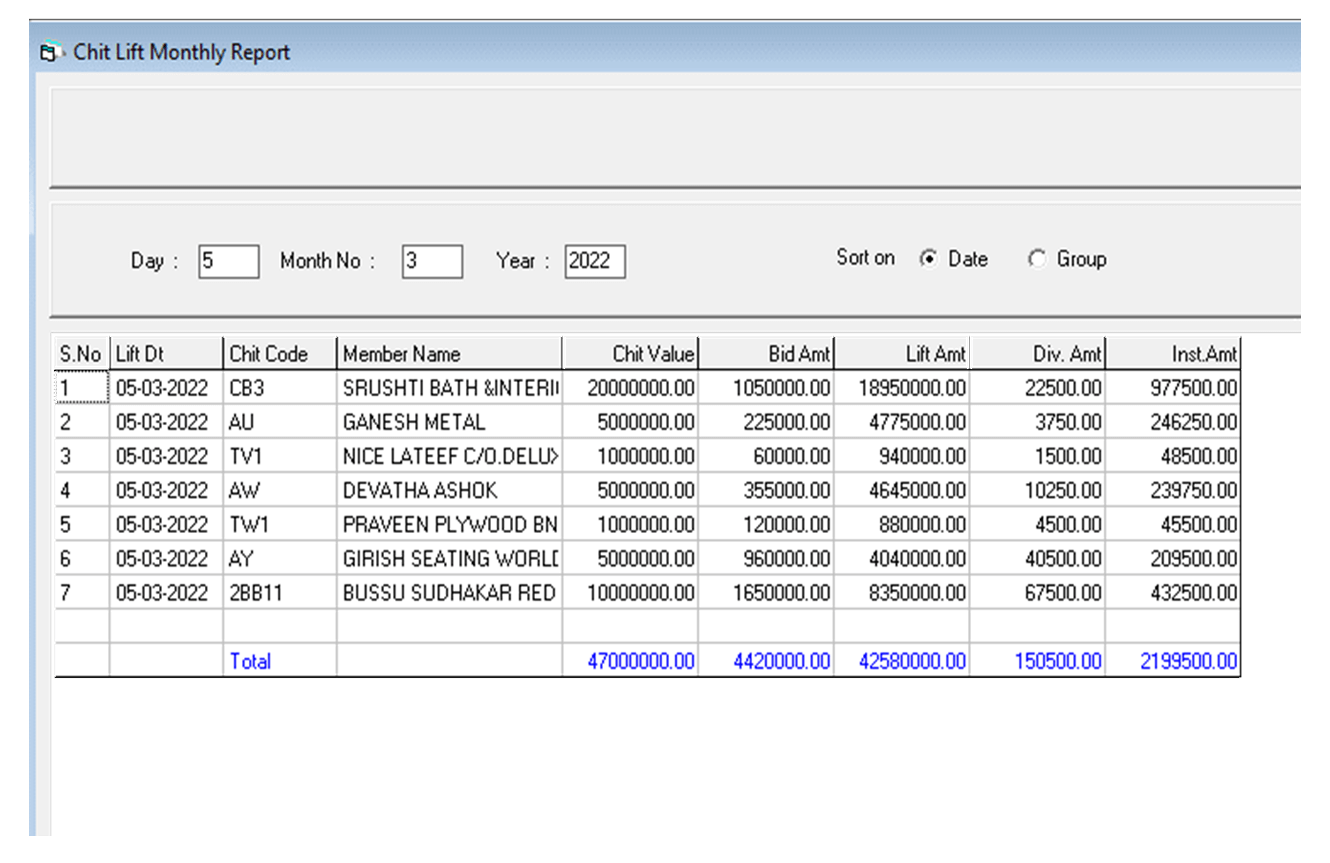Click lift amount 940000.00 cell

903,456
